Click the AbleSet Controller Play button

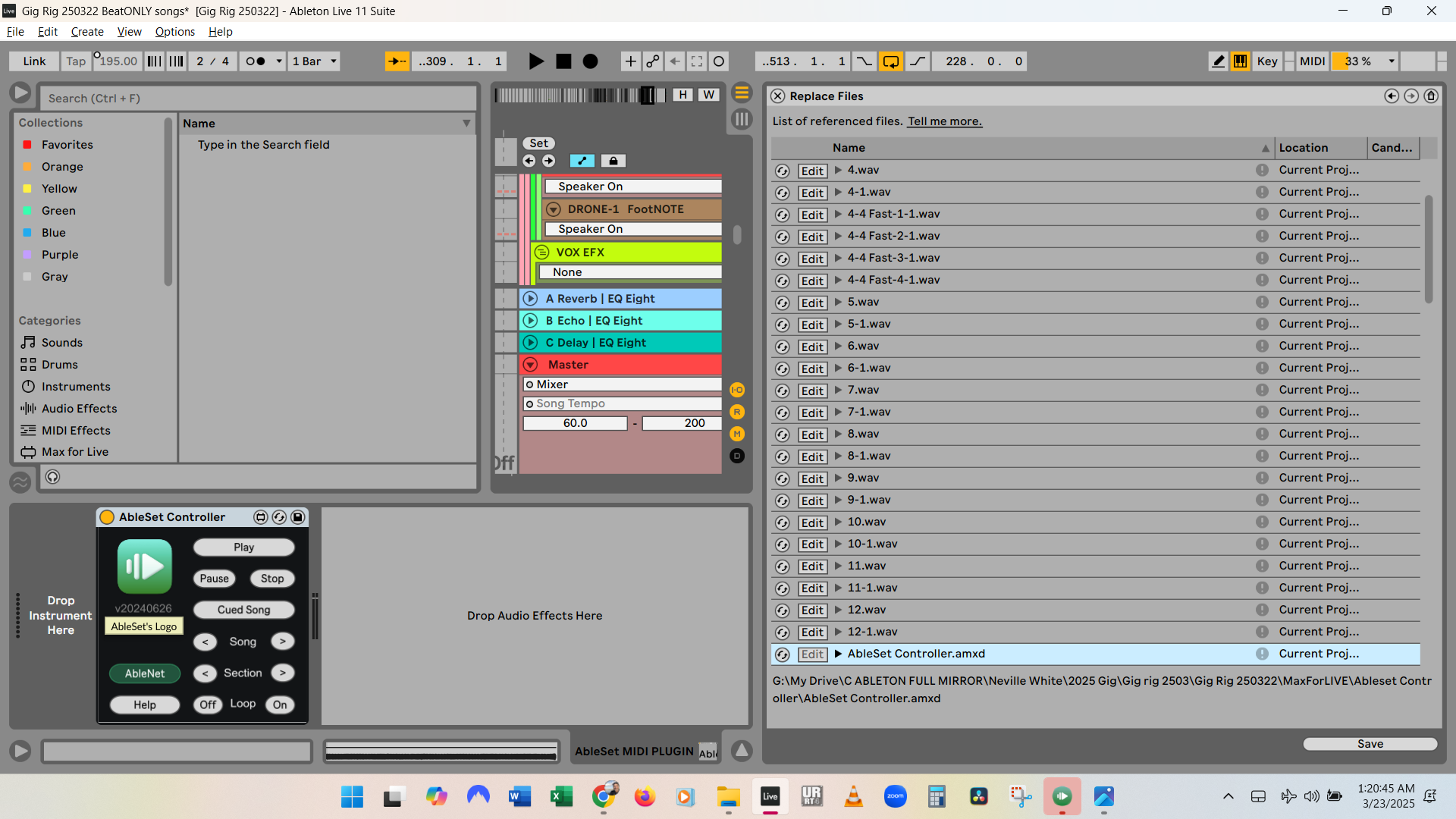[x=243, y=548]
